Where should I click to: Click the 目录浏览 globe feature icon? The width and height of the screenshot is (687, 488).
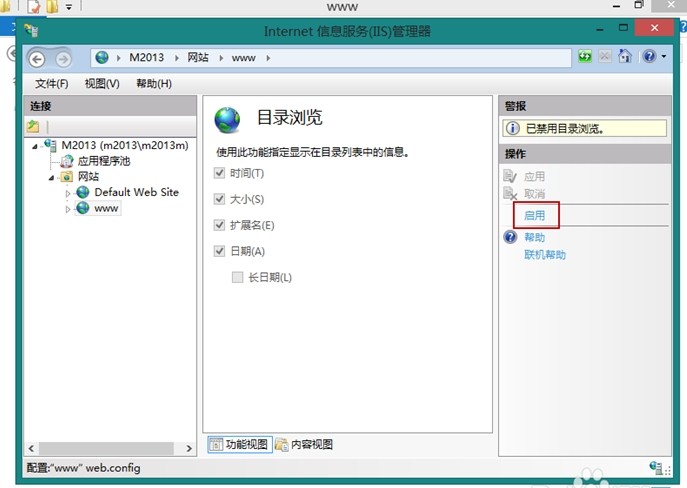click(x=227, y=120)
